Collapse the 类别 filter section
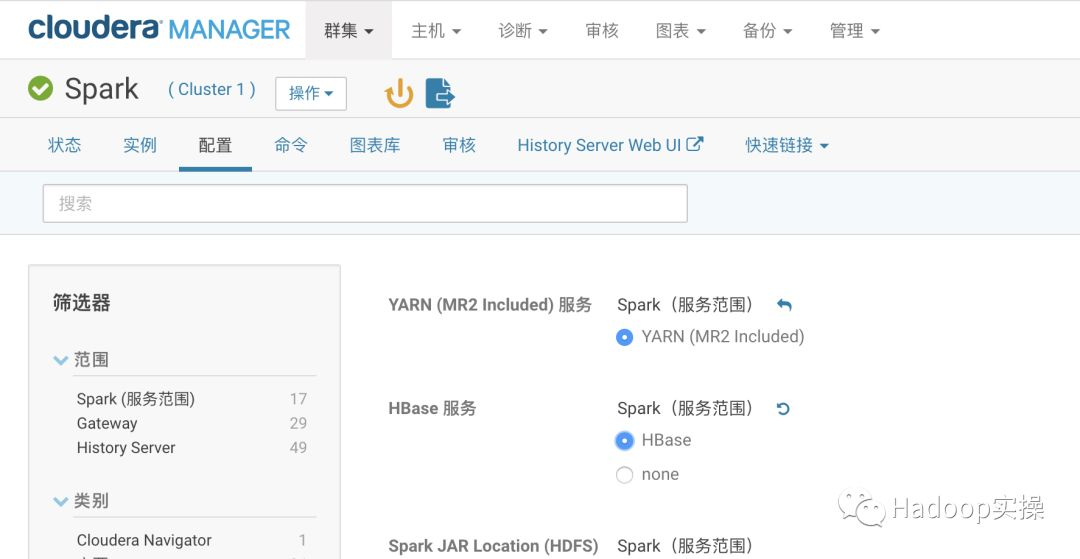Screen dimensions: 1080x559 [x=61, y=501]
